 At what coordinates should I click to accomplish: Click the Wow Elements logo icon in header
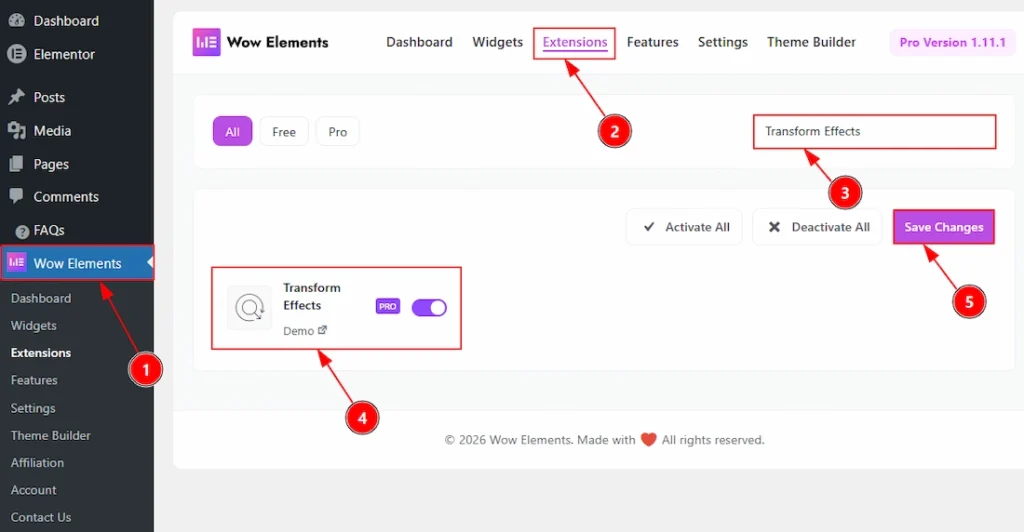tap(206, 42)
